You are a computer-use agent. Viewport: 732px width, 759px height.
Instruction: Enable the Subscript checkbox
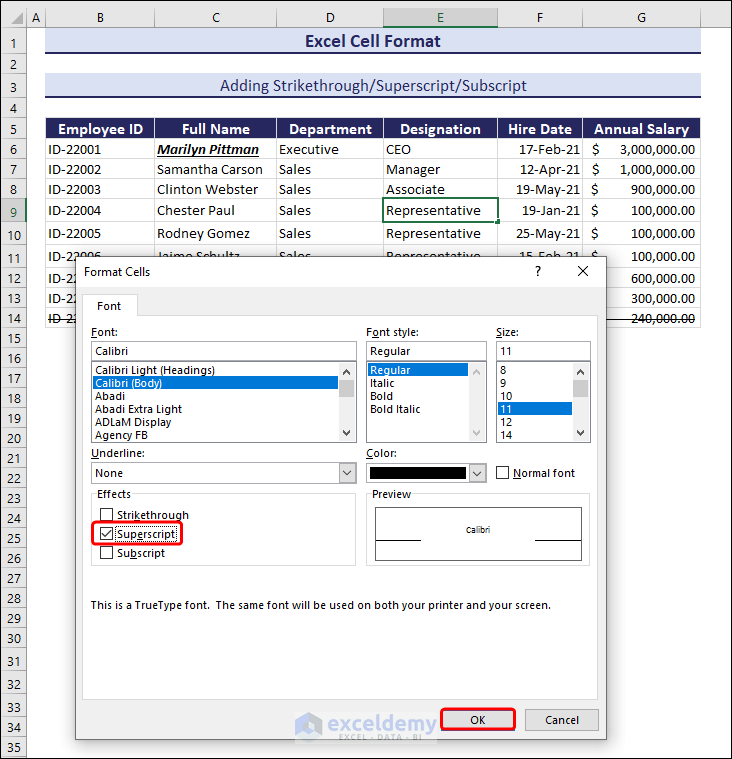pos(107,553)
